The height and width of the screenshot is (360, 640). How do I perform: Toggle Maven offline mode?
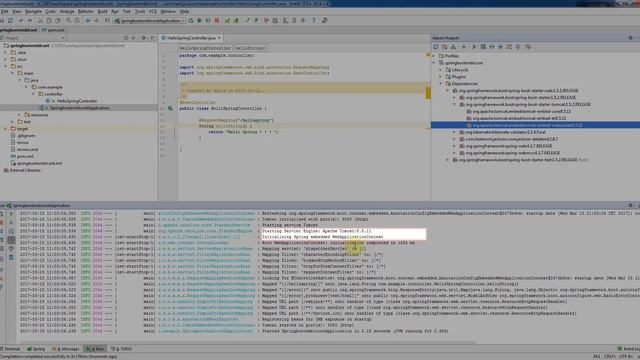[492, 47]
